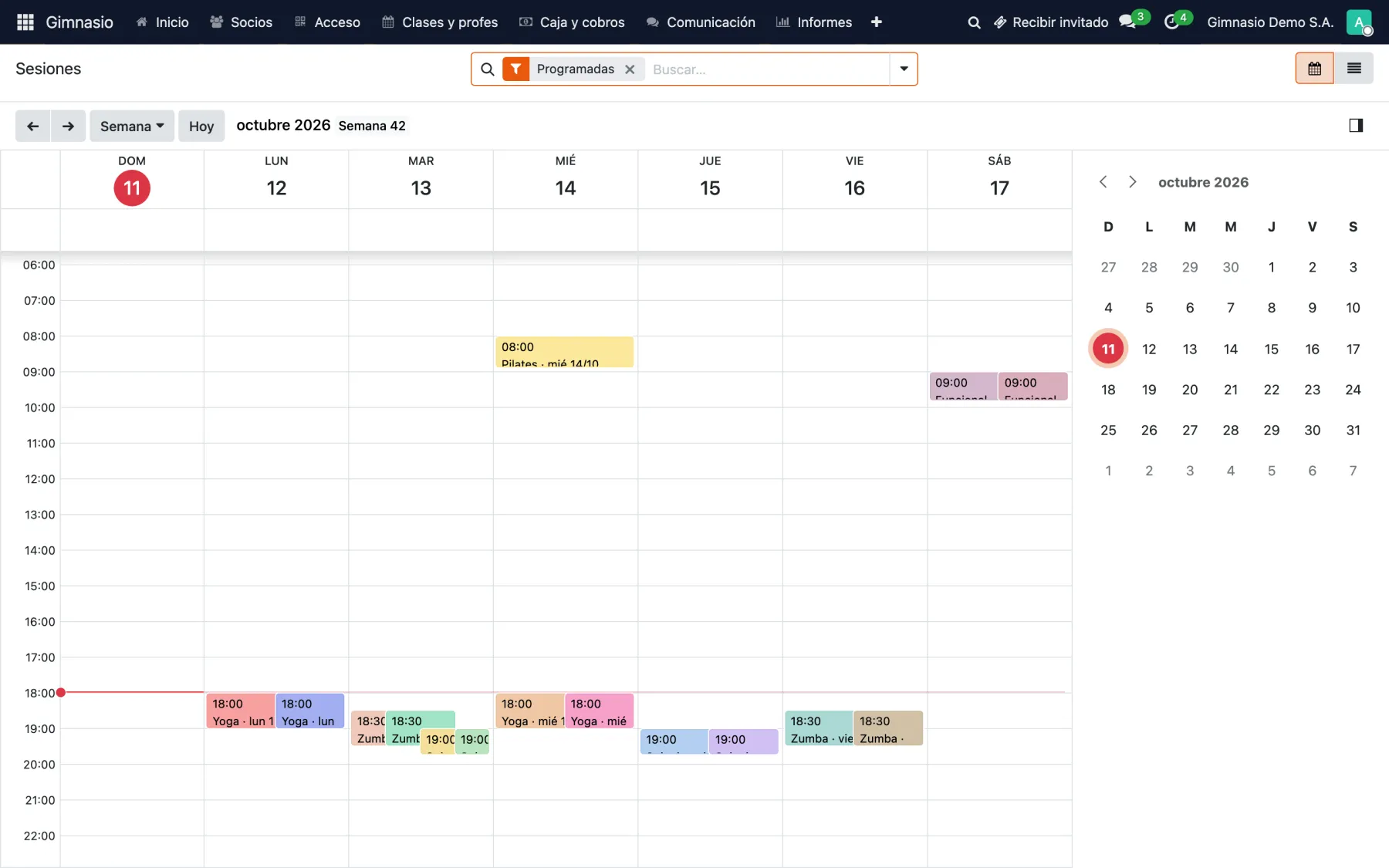1389x868 pixels.
Task: Open the apps grid menu icon
Action: [25, 22]
